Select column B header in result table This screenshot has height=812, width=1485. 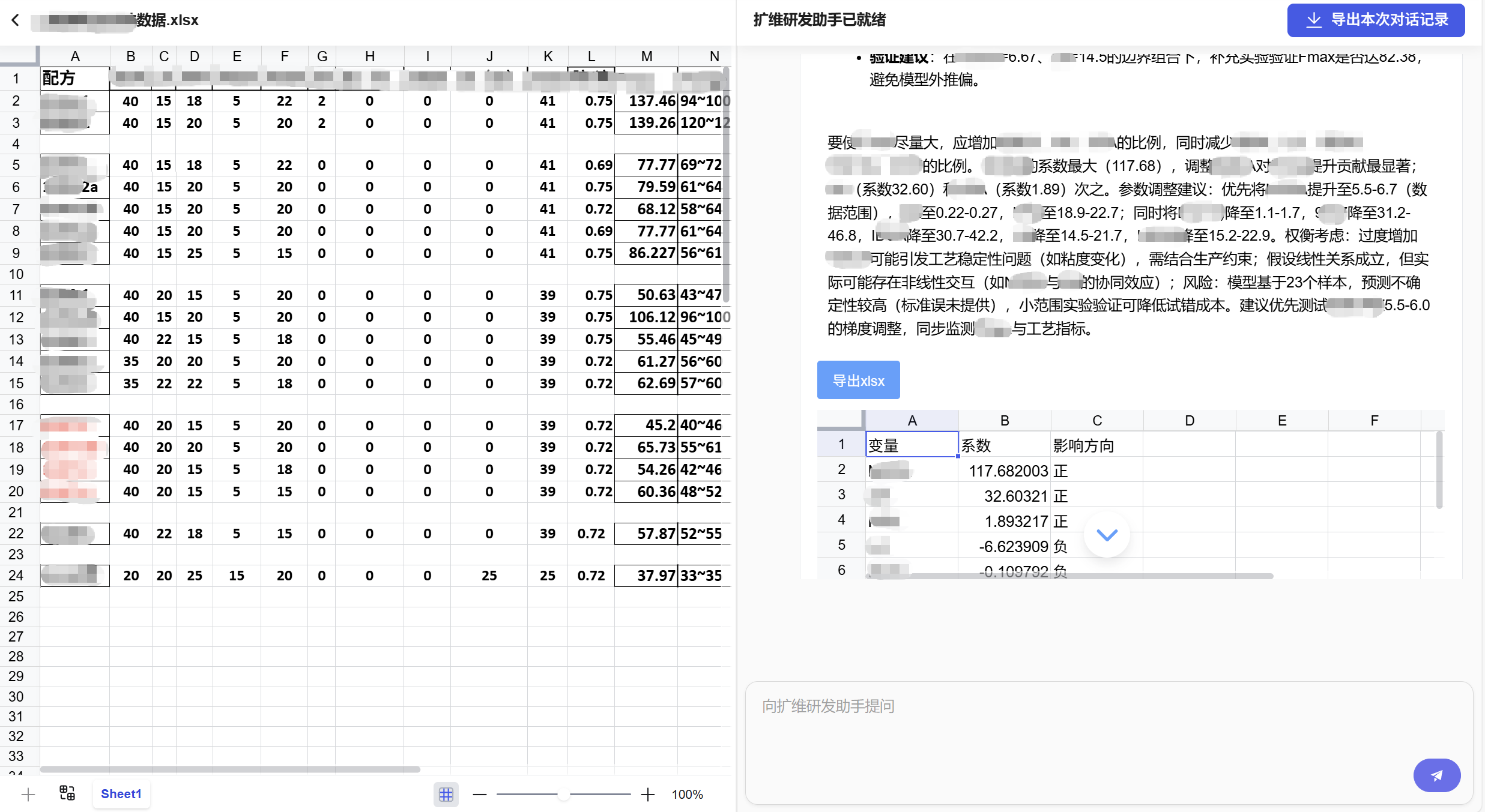[1005, 421]
